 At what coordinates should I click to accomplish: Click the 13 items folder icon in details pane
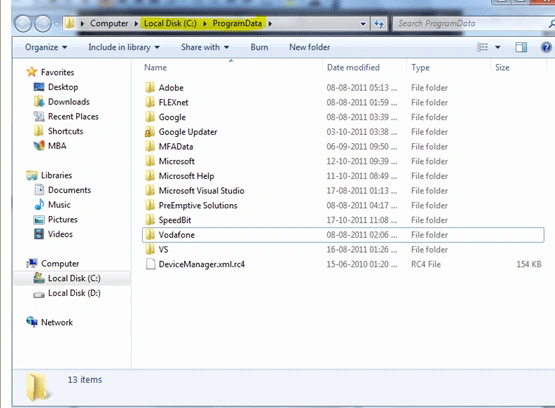(x=37, y=387)
